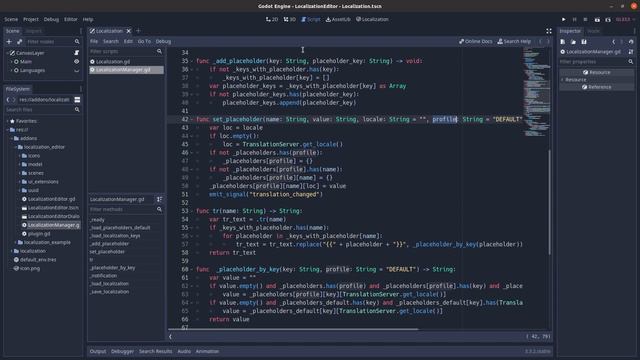The width and height of the screenshot is (640, 360).
Task: Open Search Help
Action: (x=514, y=41)
